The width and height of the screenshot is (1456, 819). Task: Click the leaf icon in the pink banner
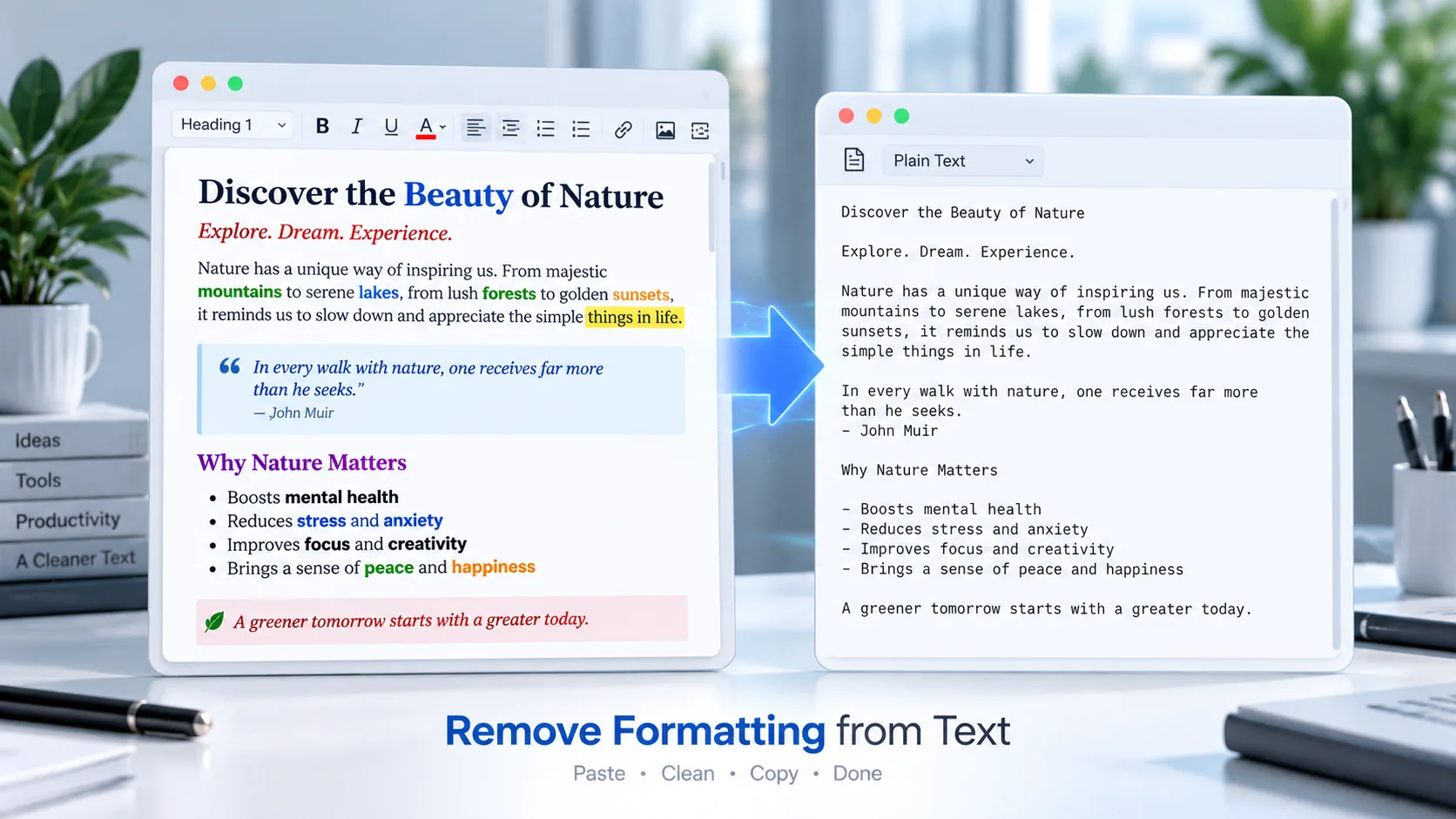214,621
